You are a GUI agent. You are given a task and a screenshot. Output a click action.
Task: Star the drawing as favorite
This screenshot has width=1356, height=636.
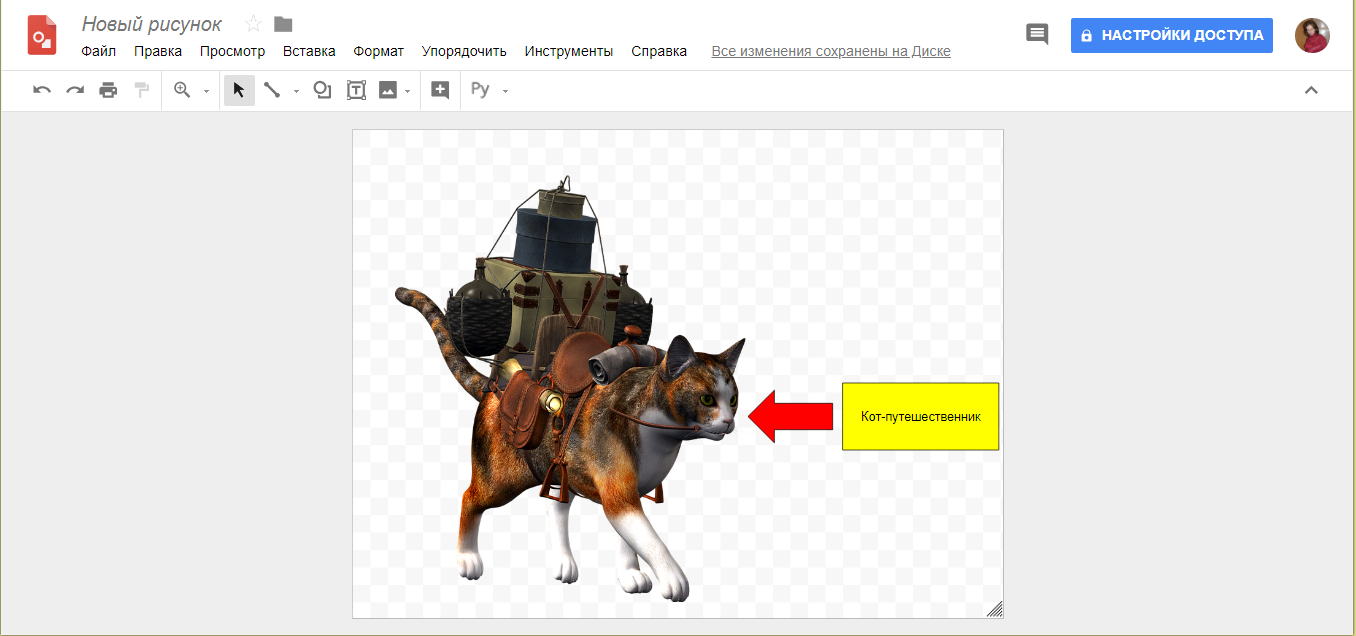(252, 23)
